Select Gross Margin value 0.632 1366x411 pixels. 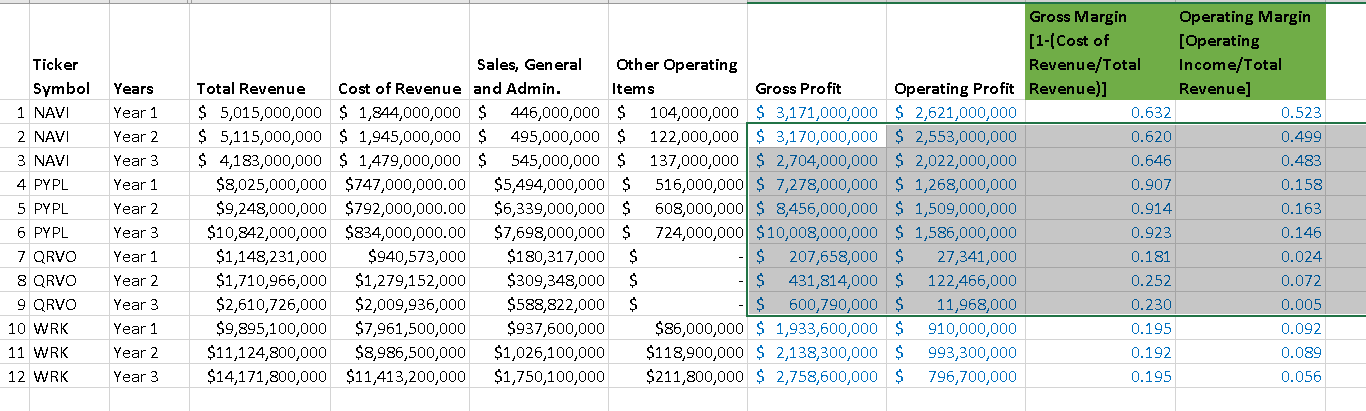[1100, 113]
